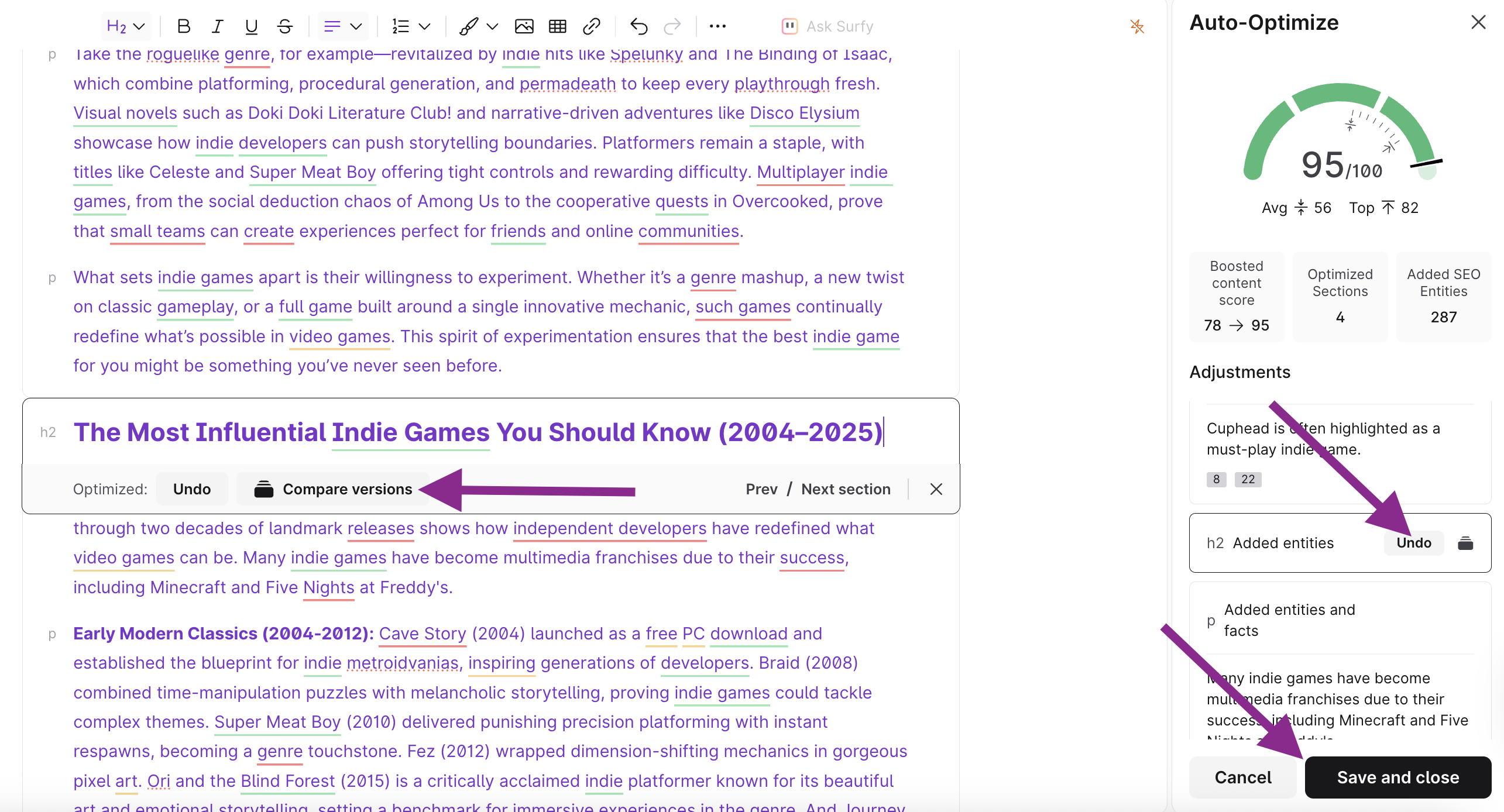Open the more options ellipsis menu
The width and height of the screenshot is (1504, 812).
pos(717,26)
